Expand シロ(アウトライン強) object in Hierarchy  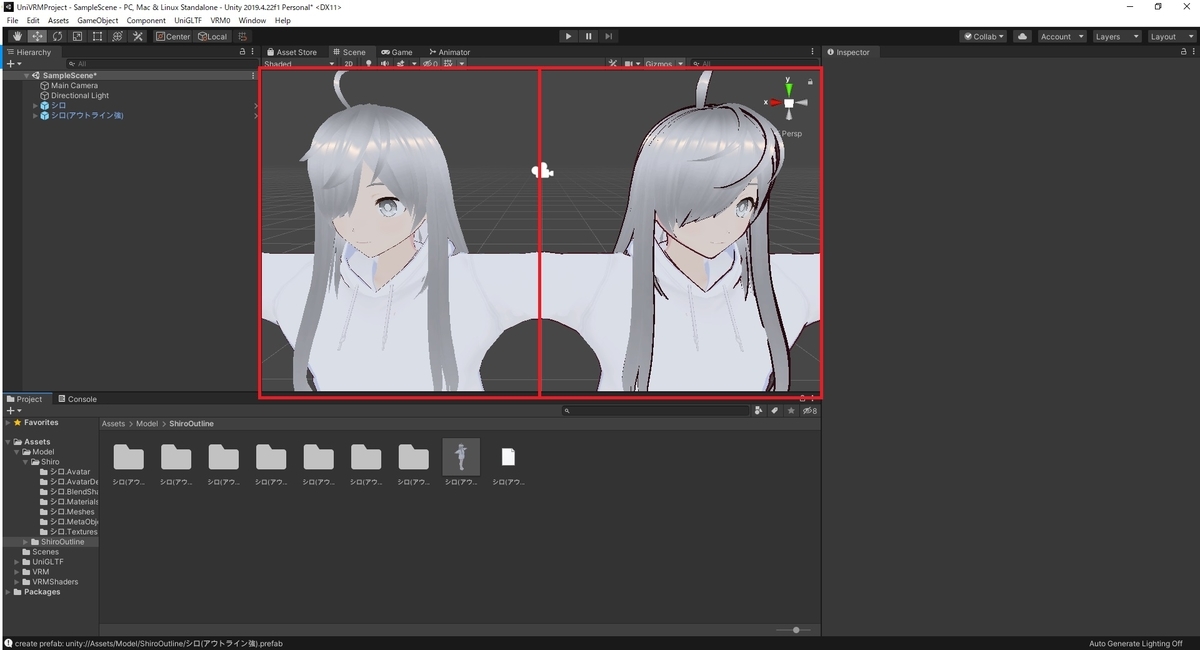coord(35,116)
